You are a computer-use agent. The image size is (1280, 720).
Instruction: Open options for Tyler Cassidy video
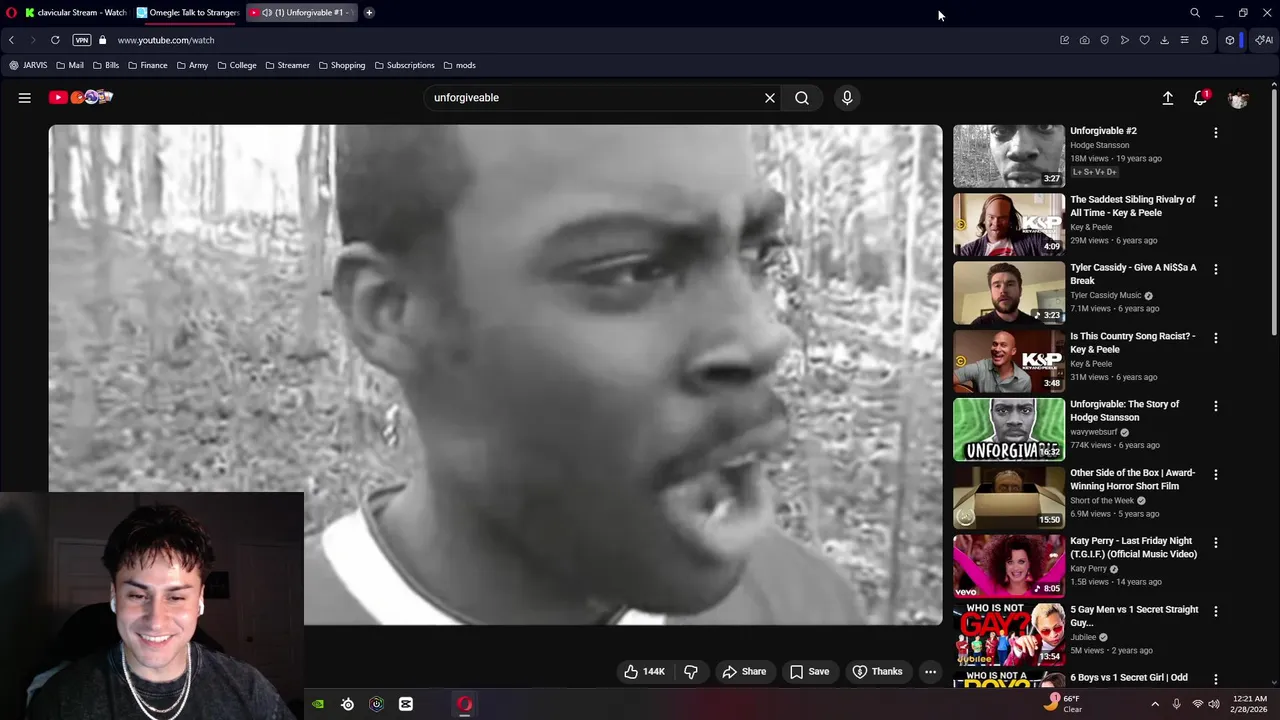point(1216,269)
